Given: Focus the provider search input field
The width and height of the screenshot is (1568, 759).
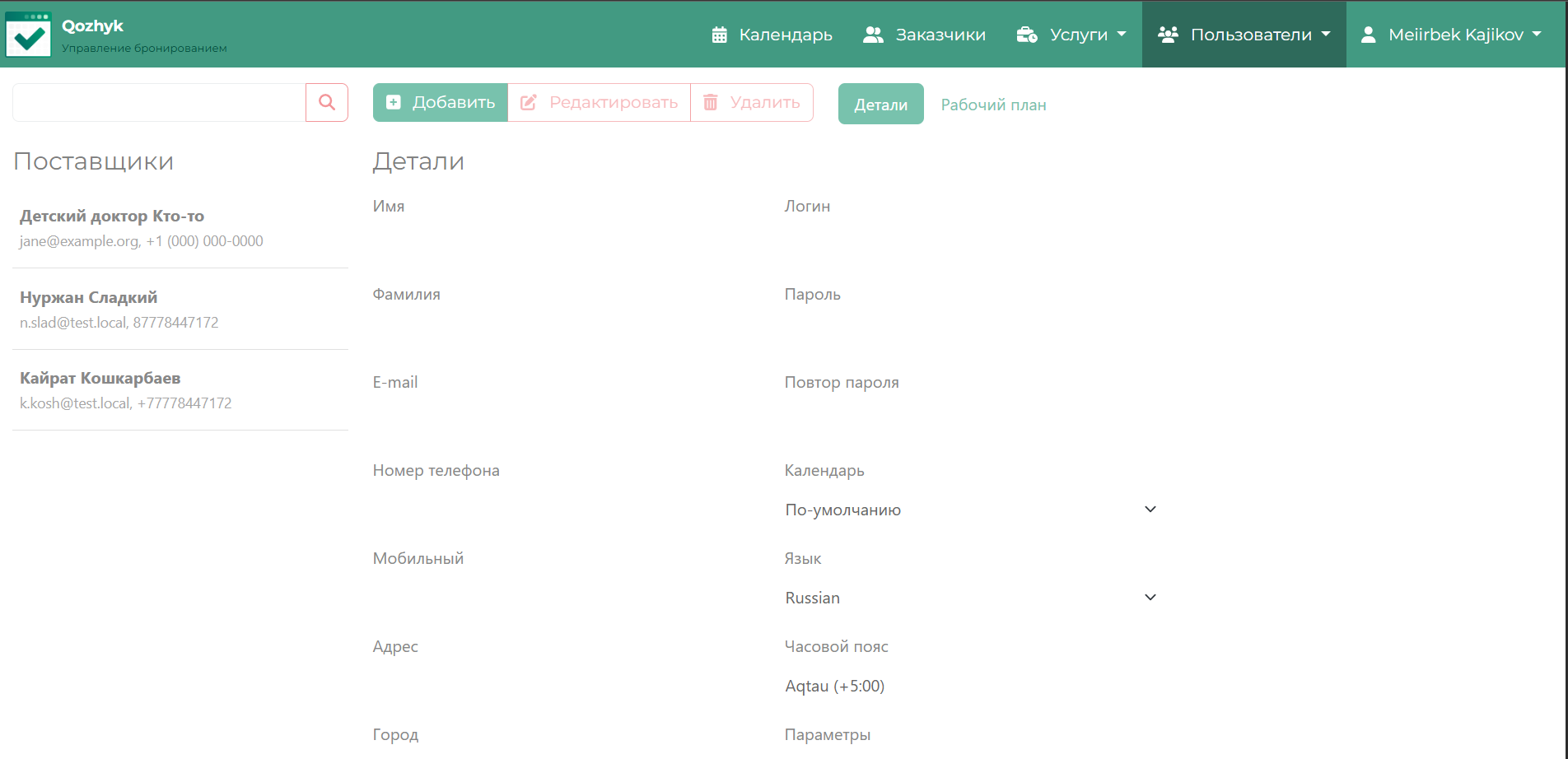Looking at the screenshot, I should [x=159, y=102].
